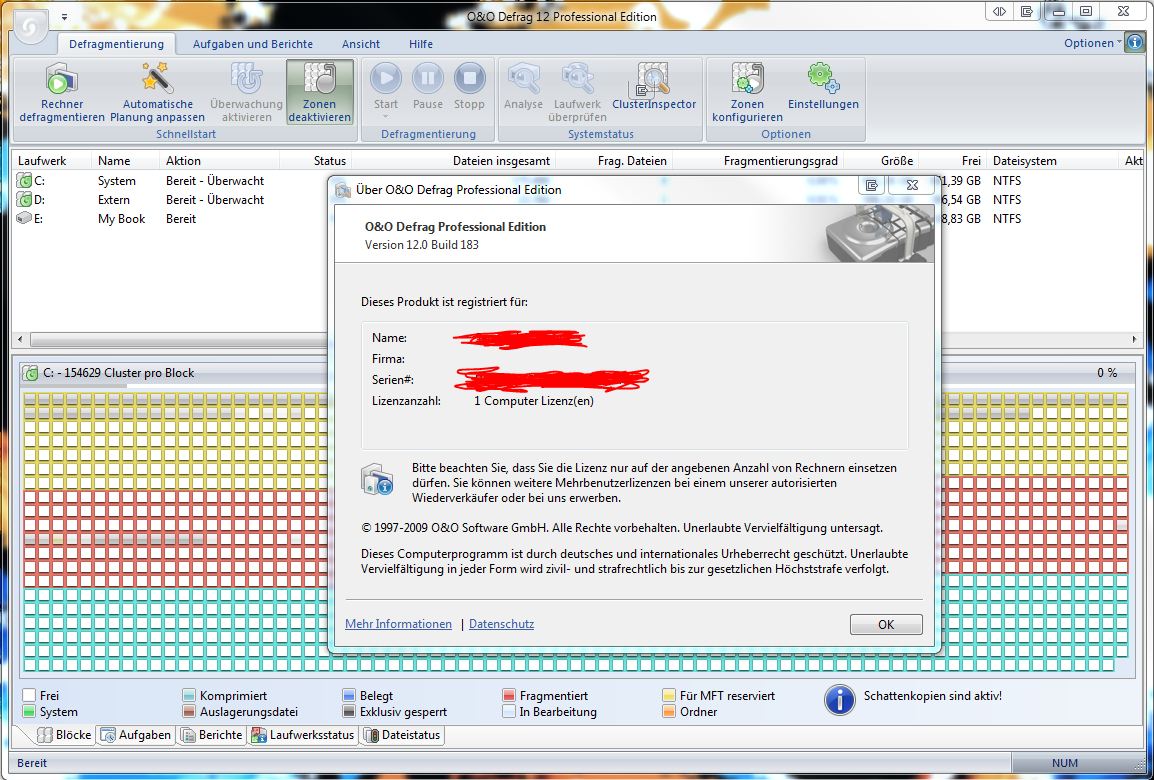1154x780 pixels.
Task: Click the Stopp defragmentation button
Action: click(x=469, y=78)
